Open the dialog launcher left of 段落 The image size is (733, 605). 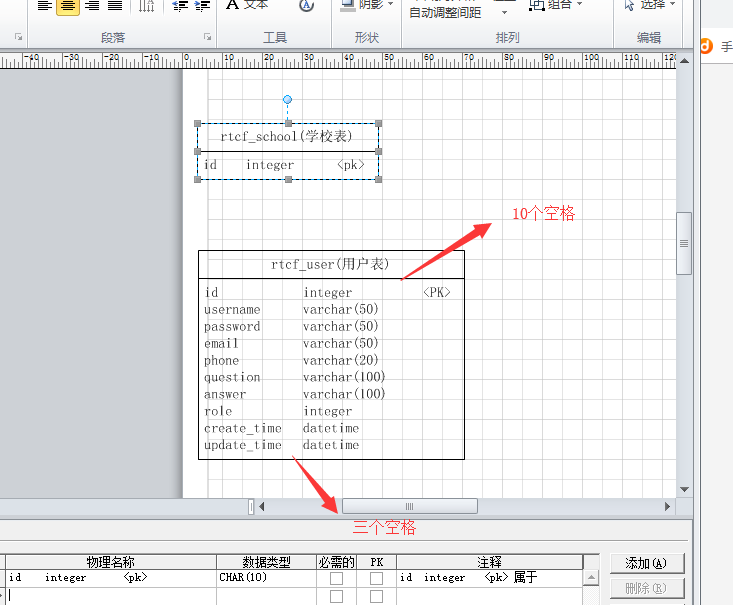(x=18, y=37)
